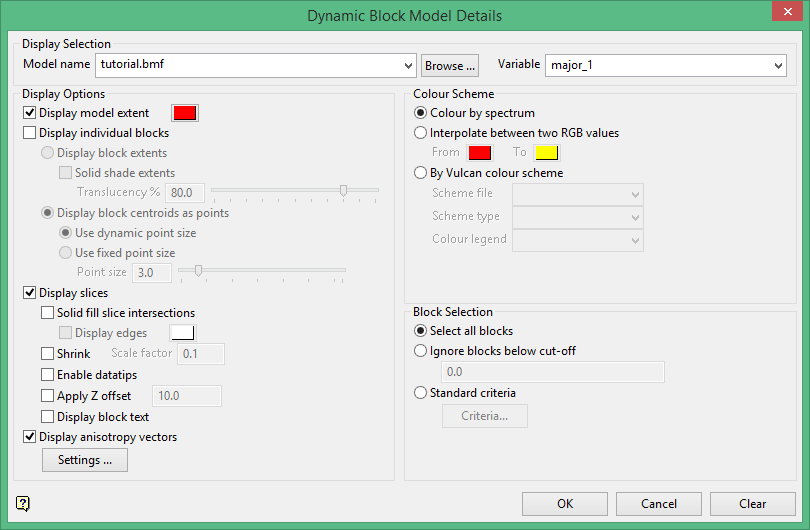Enable datatips checkbox
This screenshot has width=810, height=530.
coord(48,375)
